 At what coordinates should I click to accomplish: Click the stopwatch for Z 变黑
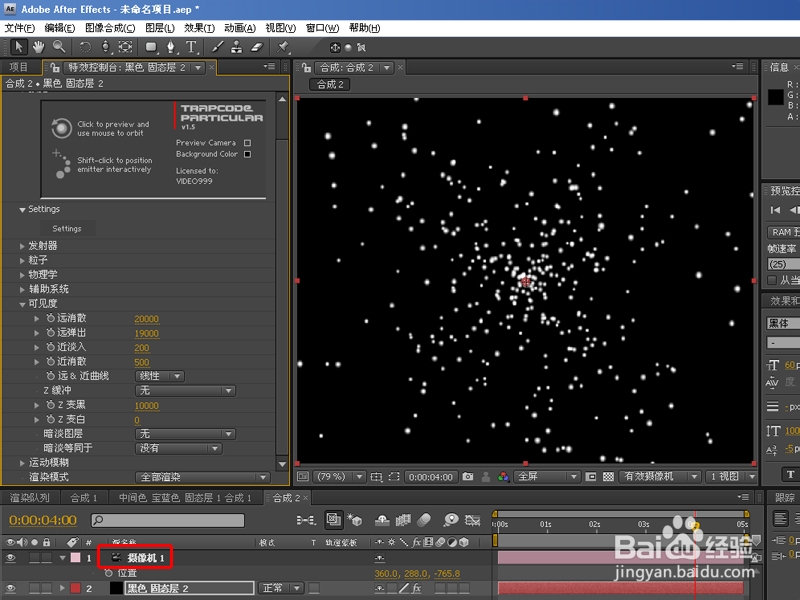point(51,405)
